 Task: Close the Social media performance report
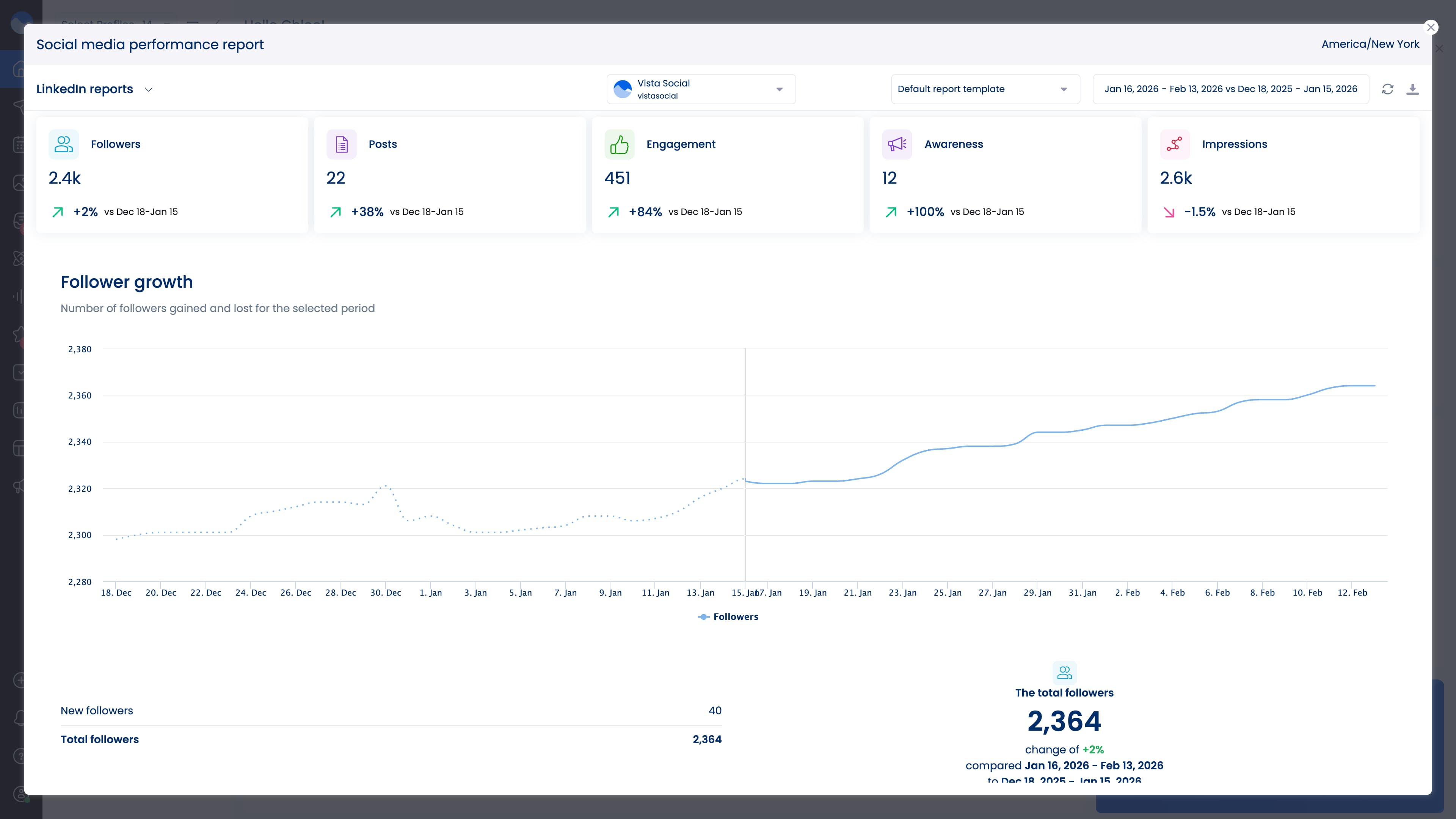(1431, 27)
